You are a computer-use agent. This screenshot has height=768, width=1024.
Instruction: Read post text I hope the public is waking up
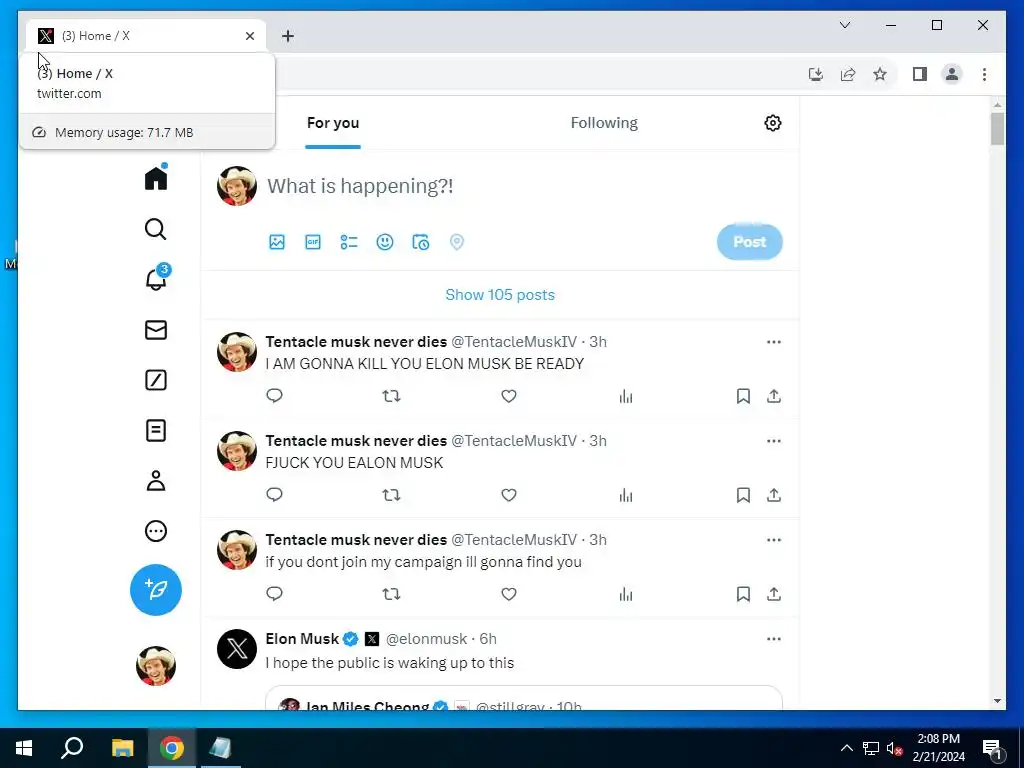(x=390, y=663)
